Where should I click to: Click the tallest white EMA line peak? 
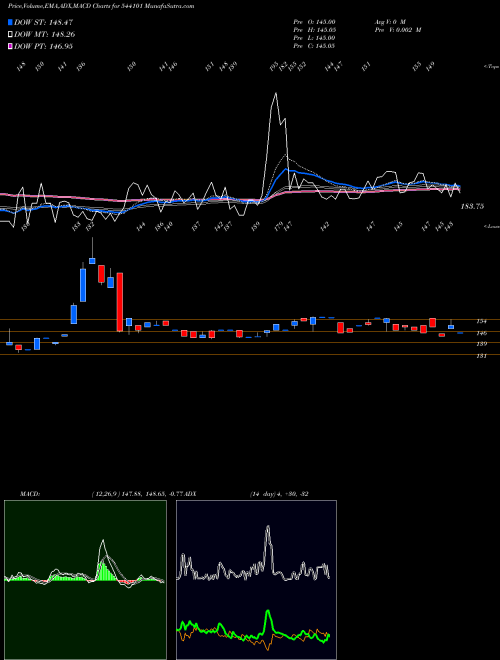click(x=276, y=94)
